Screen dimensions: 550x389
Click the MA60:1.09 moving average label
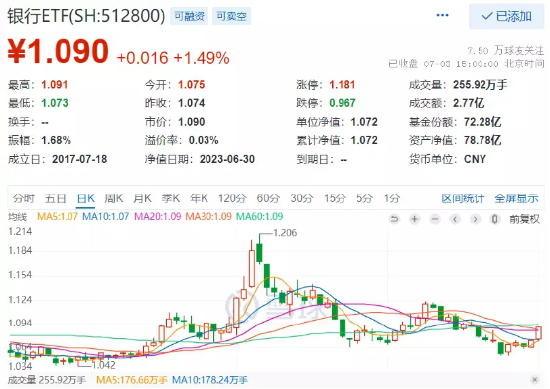point(260,216)
